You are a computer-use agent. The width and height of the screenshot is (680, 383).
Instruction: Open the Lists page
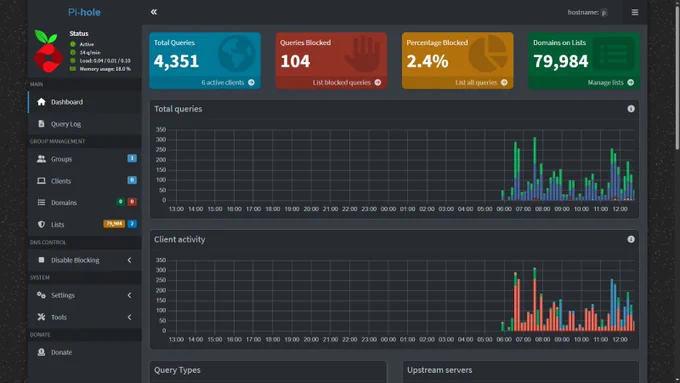click(85, 224)
